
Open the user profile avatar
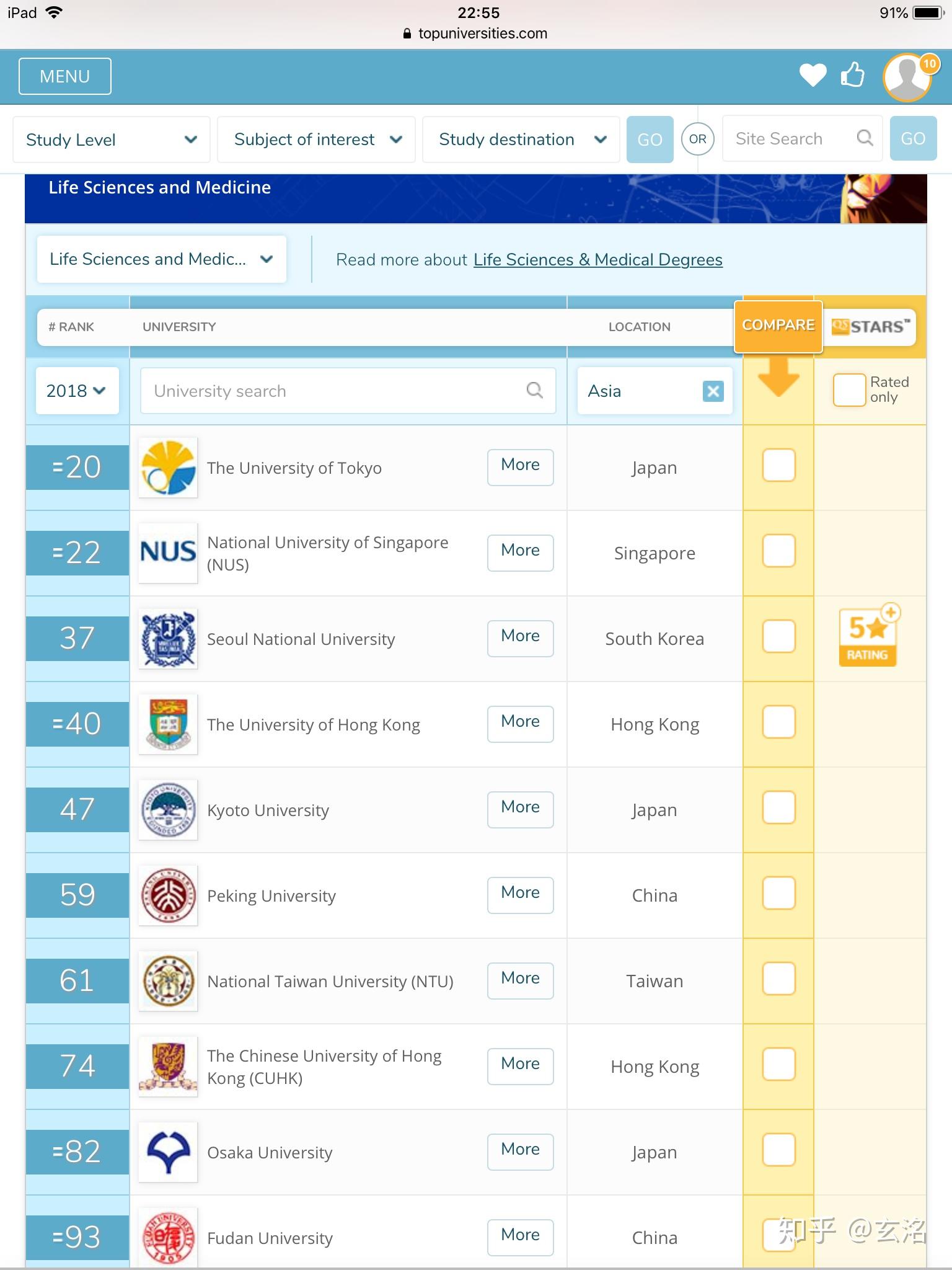(908, 78)
